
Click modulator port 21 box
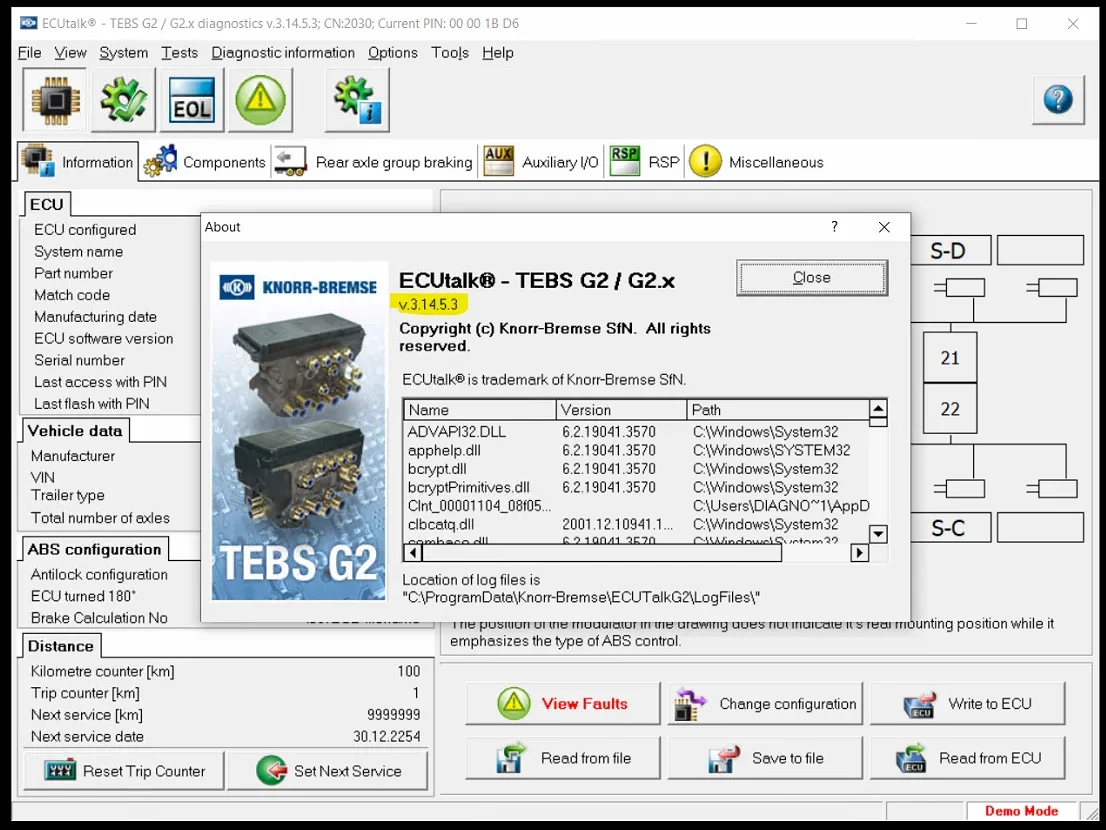[x=950, y=358]
